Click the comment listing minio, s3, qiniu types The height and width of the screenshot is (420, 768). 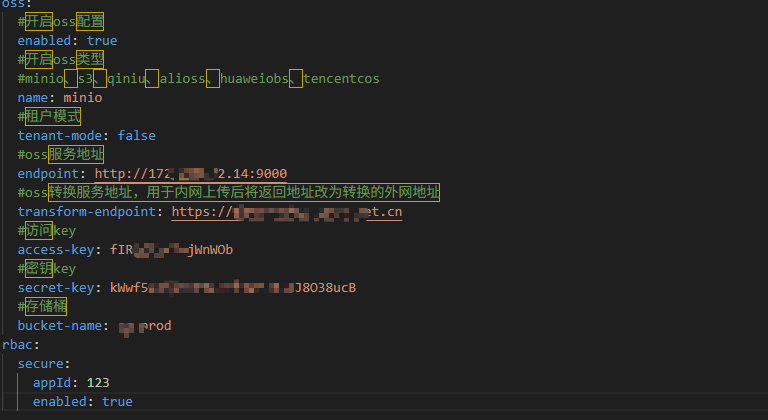(x=198, y=78)
